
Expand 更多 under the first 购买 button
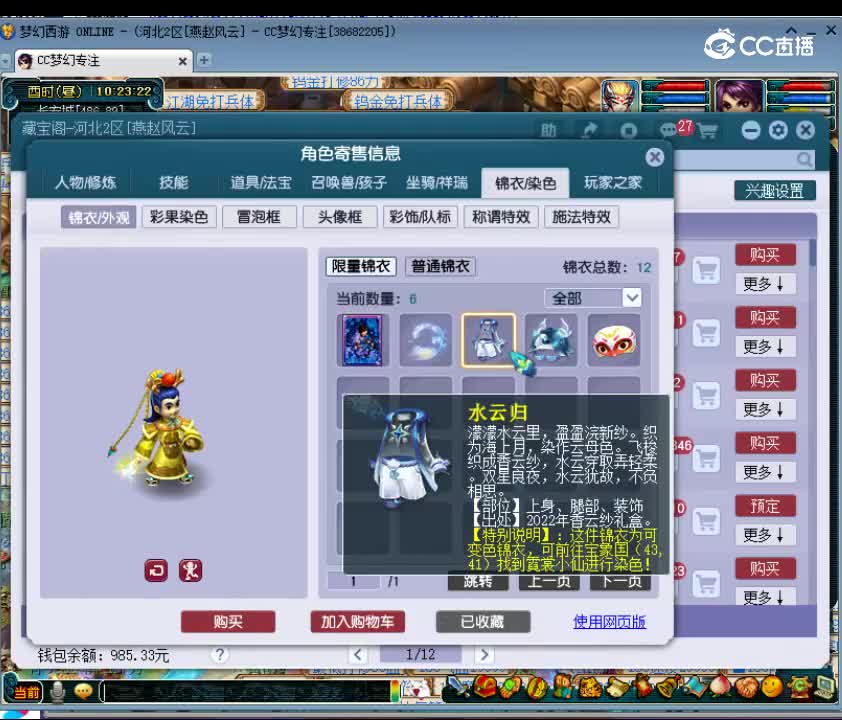pos(765,283)
